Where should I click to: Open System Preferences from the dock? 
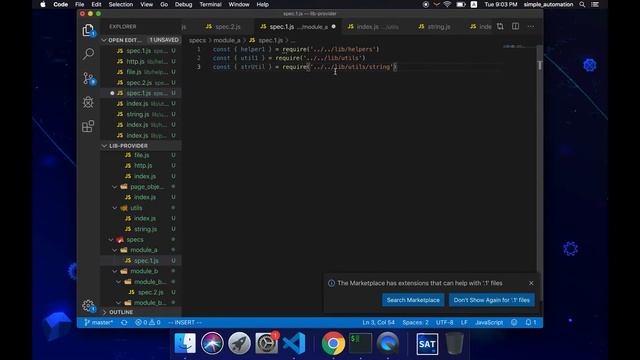click(x=267, y=343)
